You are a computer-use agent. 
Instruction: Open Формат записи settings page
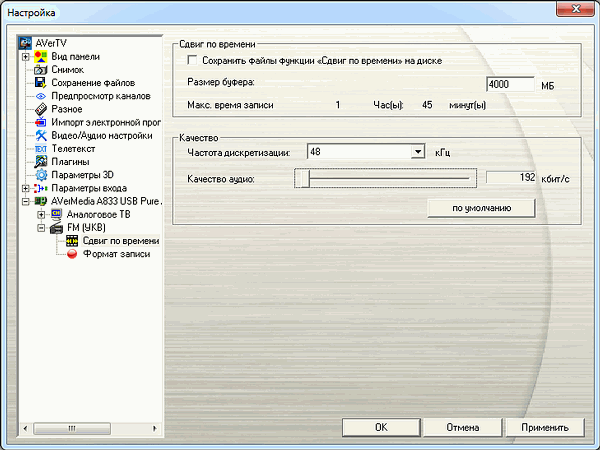pyautogui.click(x=116, y=254)
